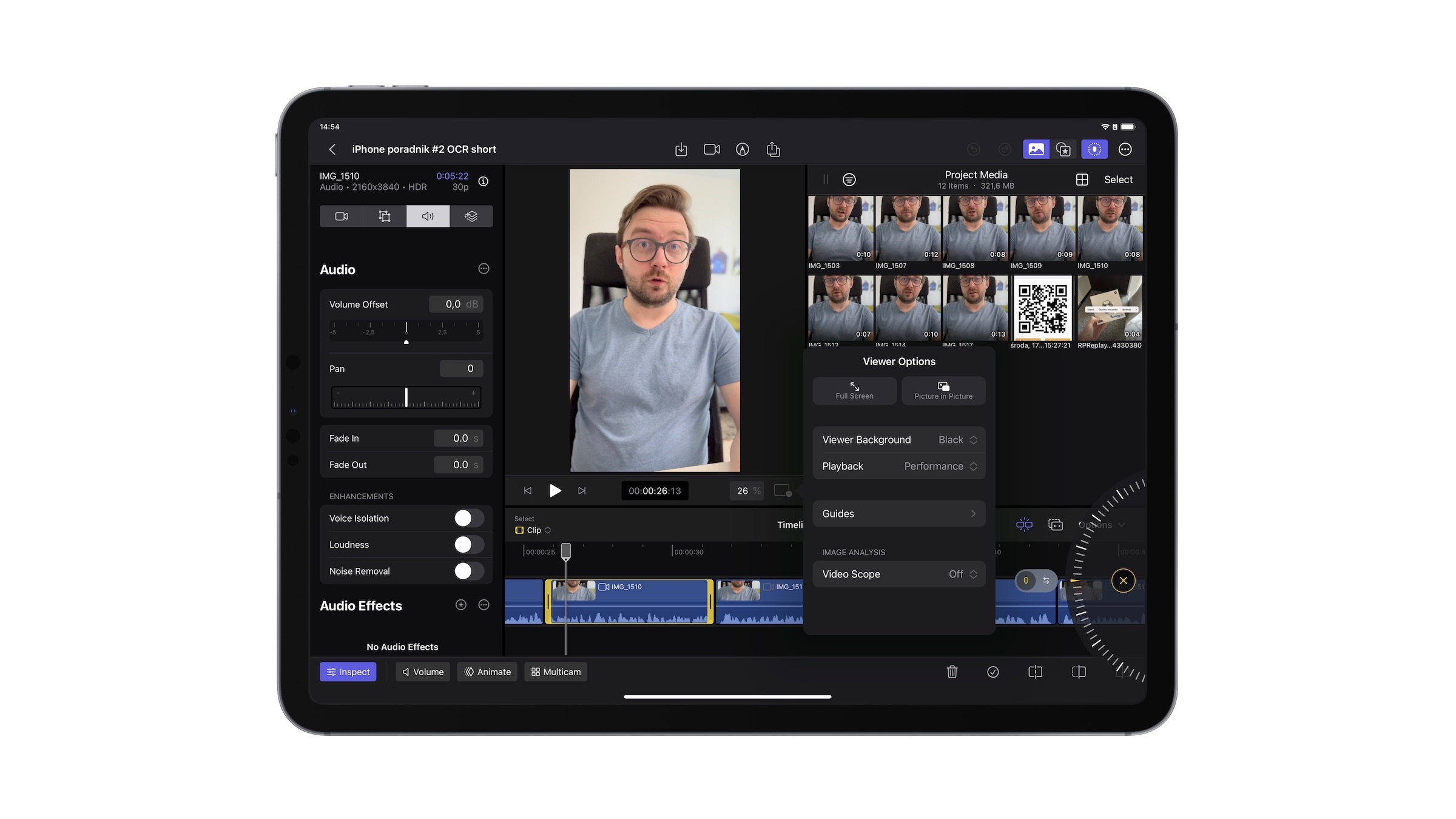
Task: Show clip info for IMG_1510
Action: [483, 181]
